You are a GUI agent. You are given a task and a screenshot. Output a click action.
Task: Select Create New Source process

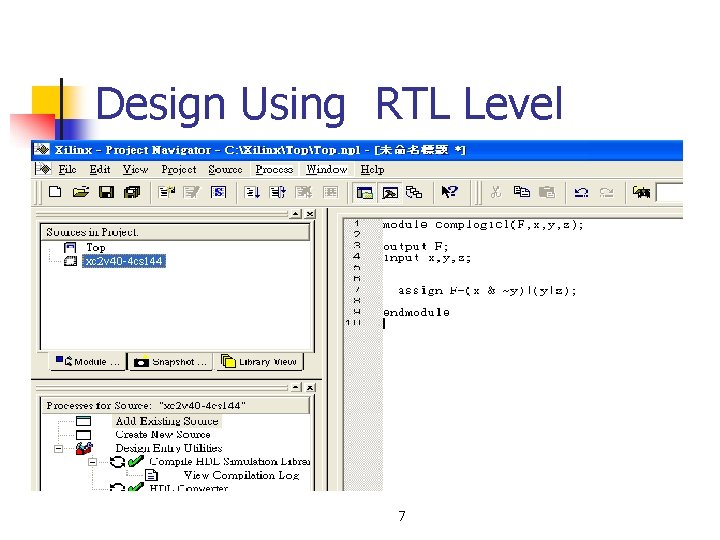click(163, 434)
